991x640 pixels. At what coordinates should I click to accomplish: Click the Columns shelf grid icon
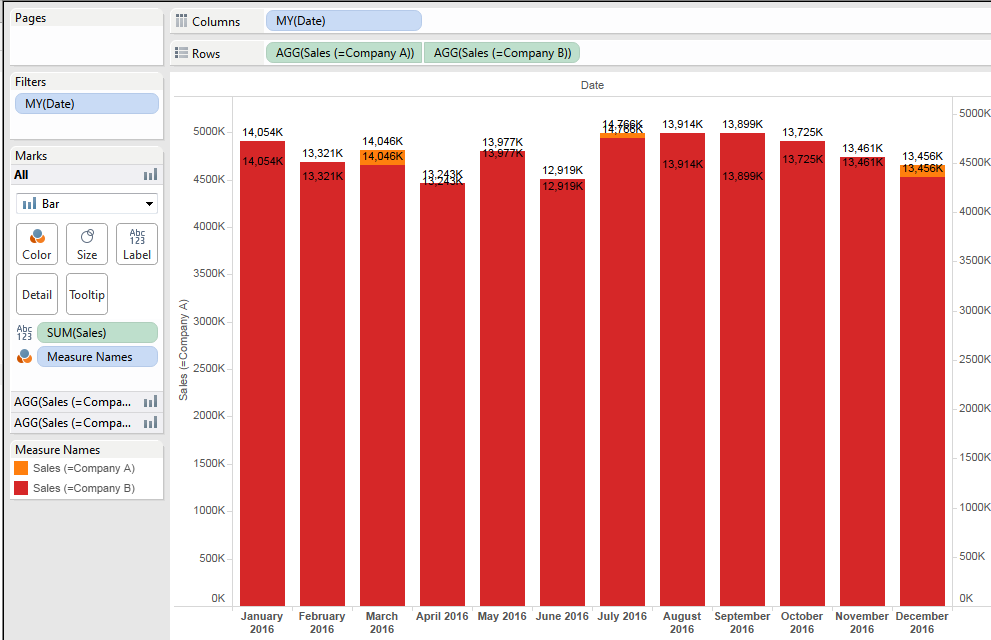click(x=181, y=21)
